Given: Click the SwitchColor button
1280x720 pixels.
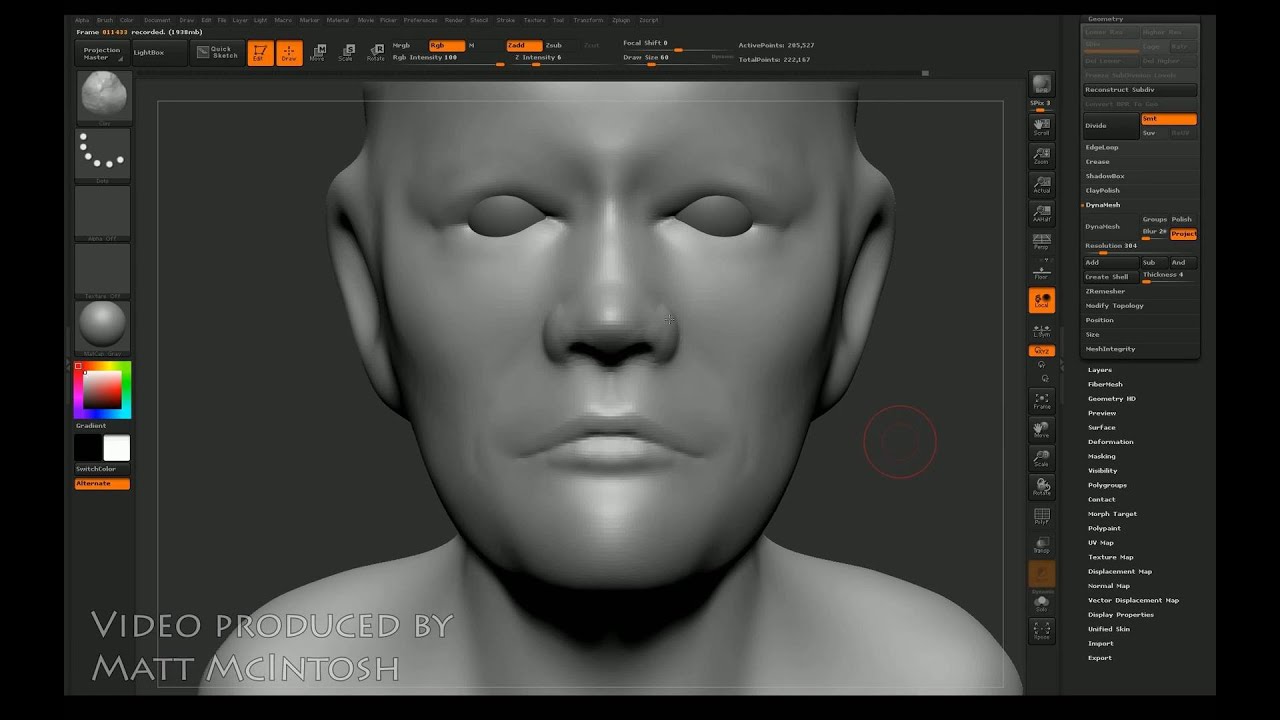Looking at the screenshot, I should (x=102, y=469).
